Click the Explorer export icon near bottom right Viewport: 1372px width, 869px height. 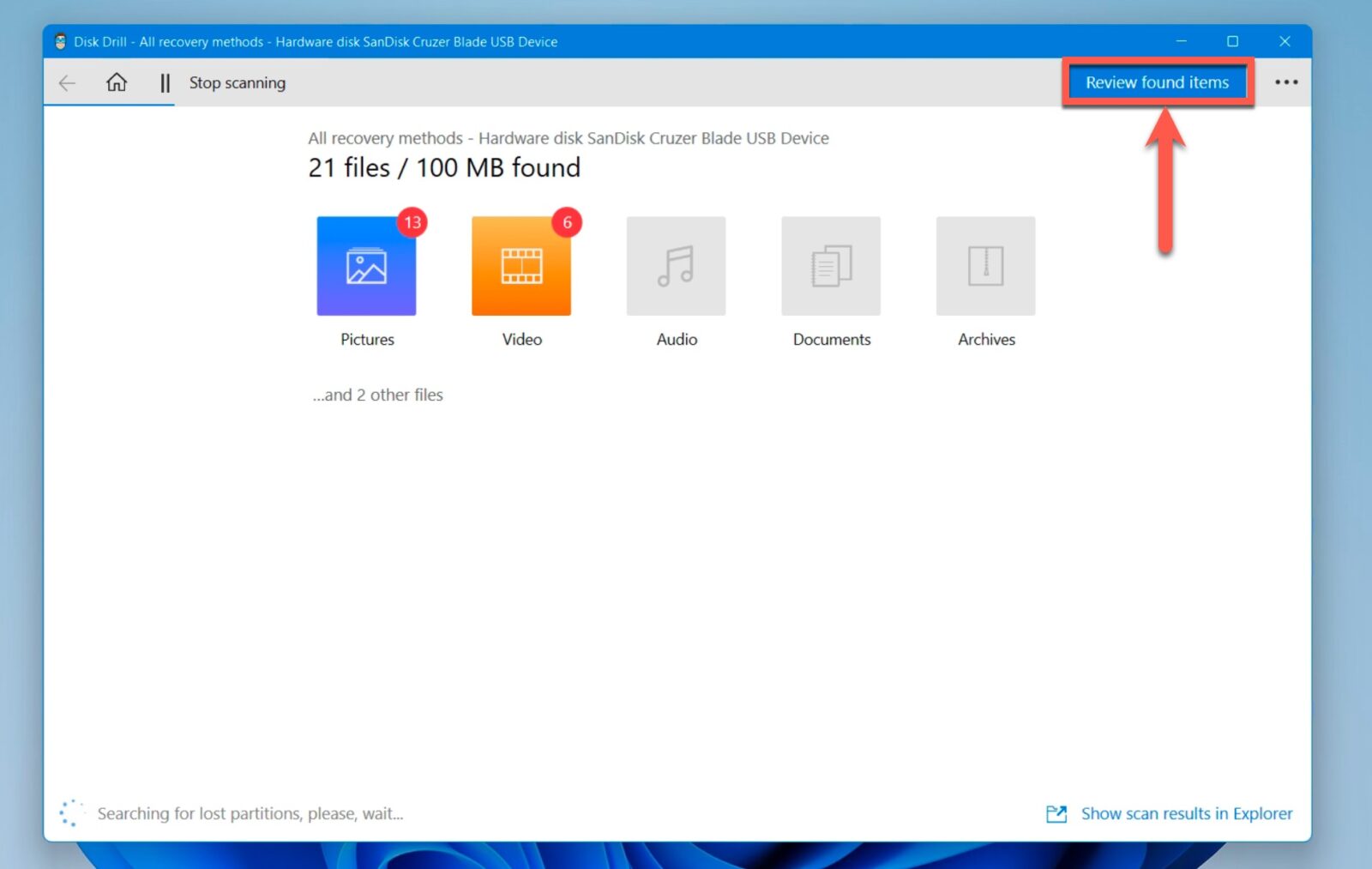click(1056, 813)
